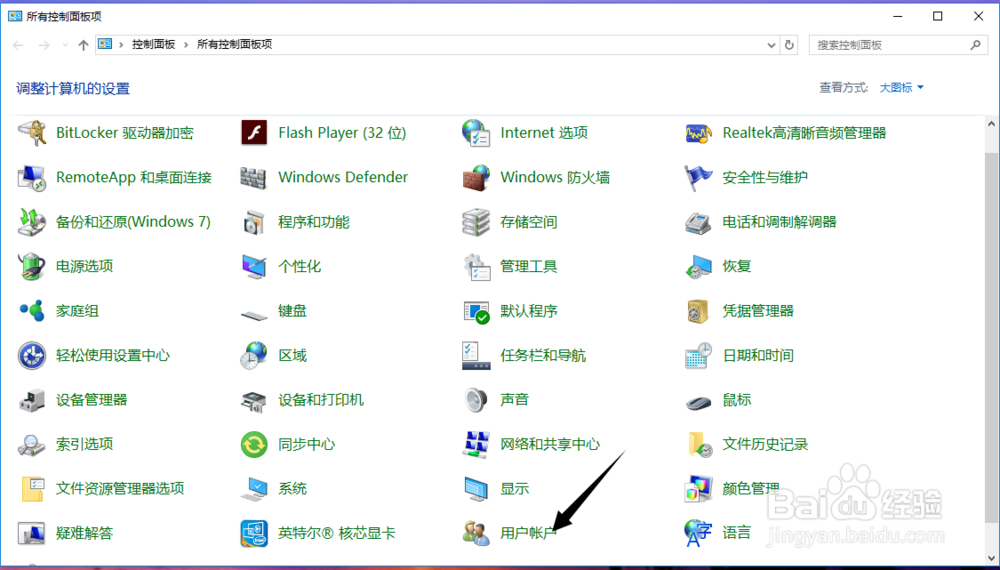The height and width of the screenshot is (570, 1000).
Task: Open 设备和打印机 icon
Action: click(x=254, y=400)
